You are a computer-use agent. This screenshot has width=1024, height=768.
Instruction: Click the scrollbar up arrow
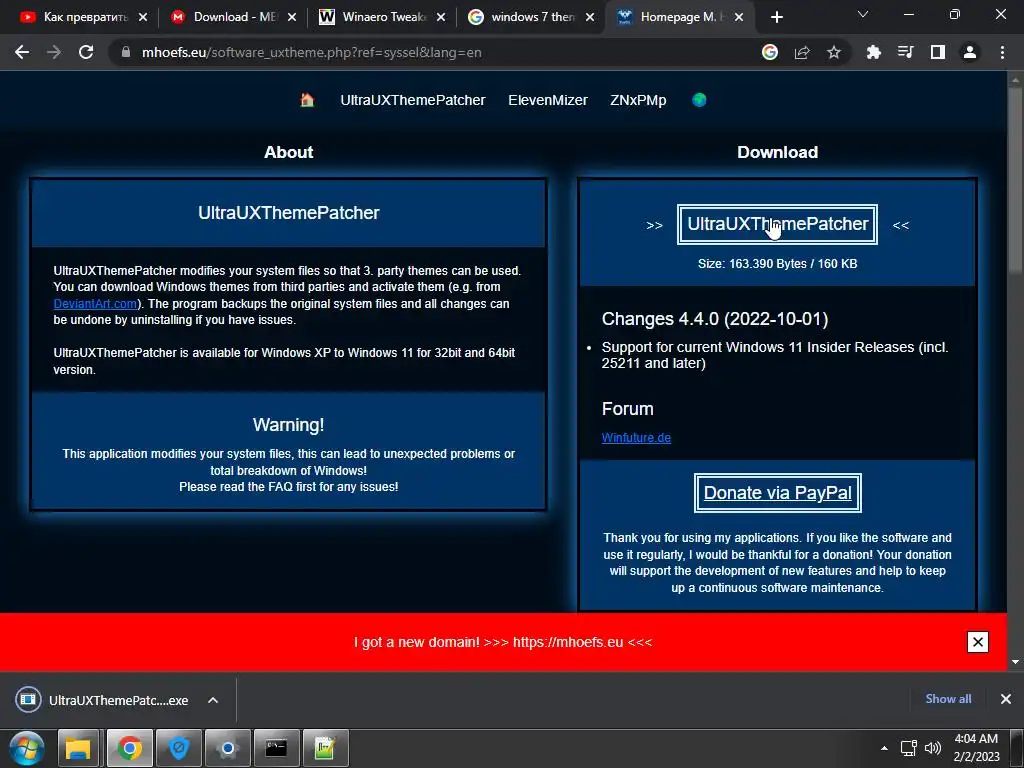click(x=1015, y=80)
